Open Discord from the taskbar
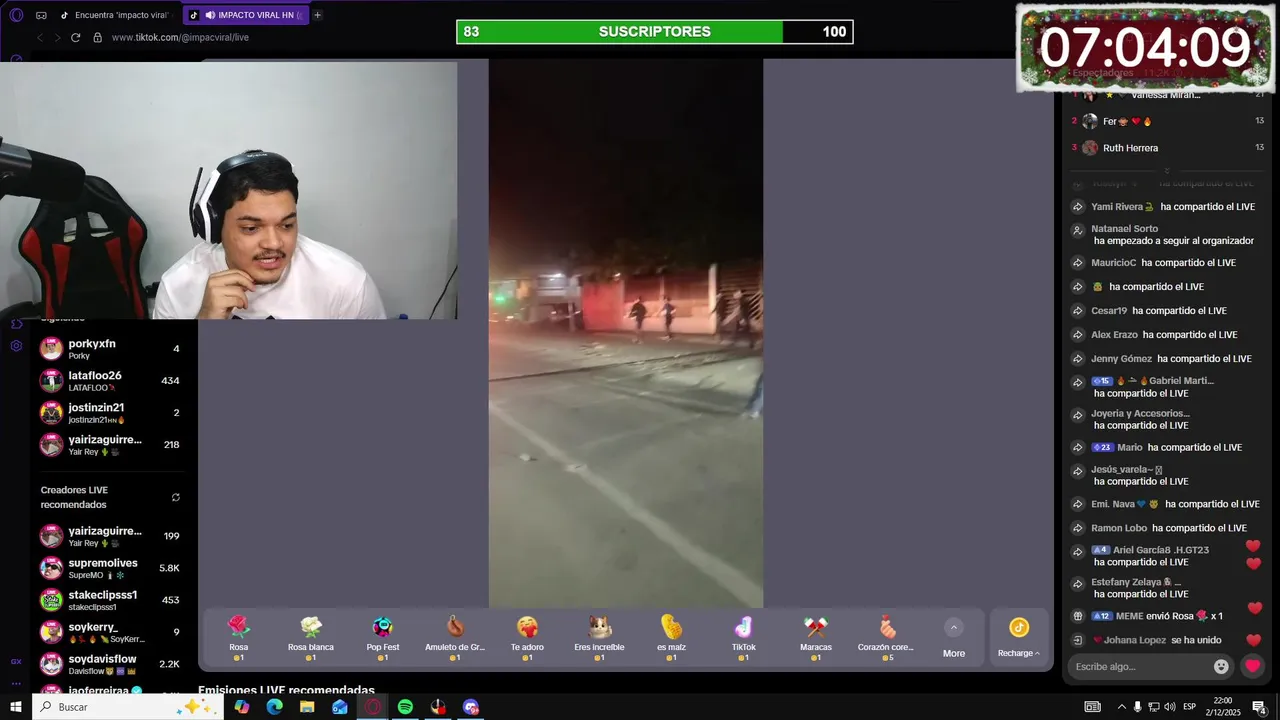 click(x=471, y=707)
